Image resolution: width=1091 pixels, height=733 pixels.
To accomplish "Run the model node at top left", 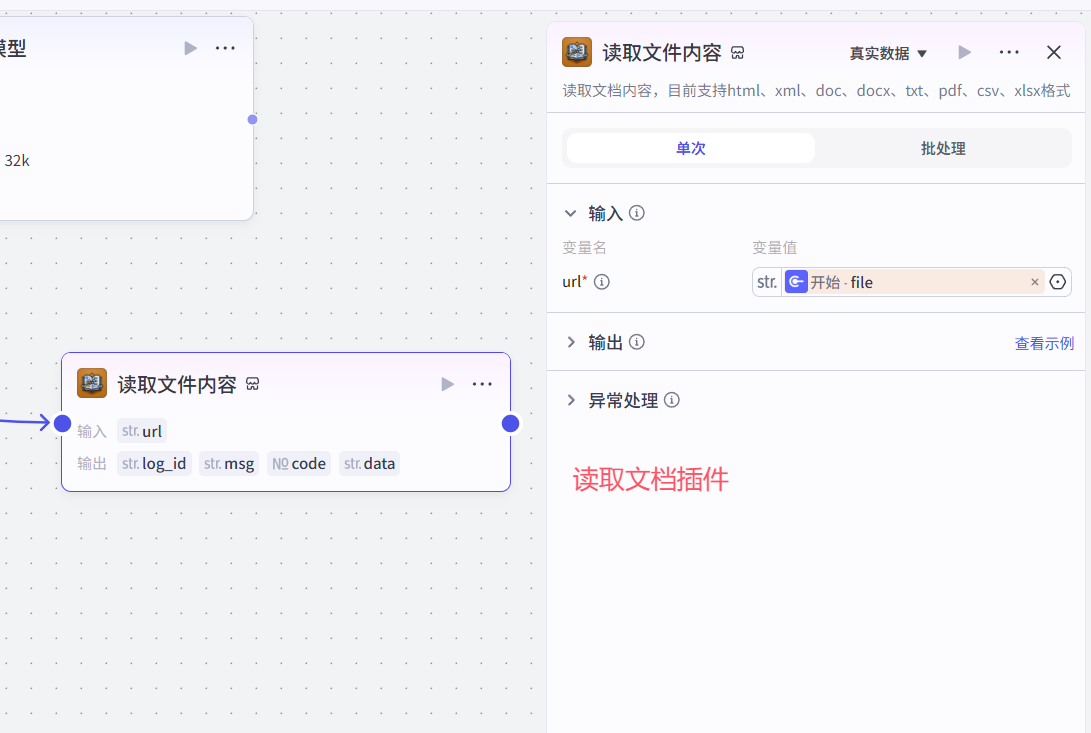I will [x=190, y=48].
